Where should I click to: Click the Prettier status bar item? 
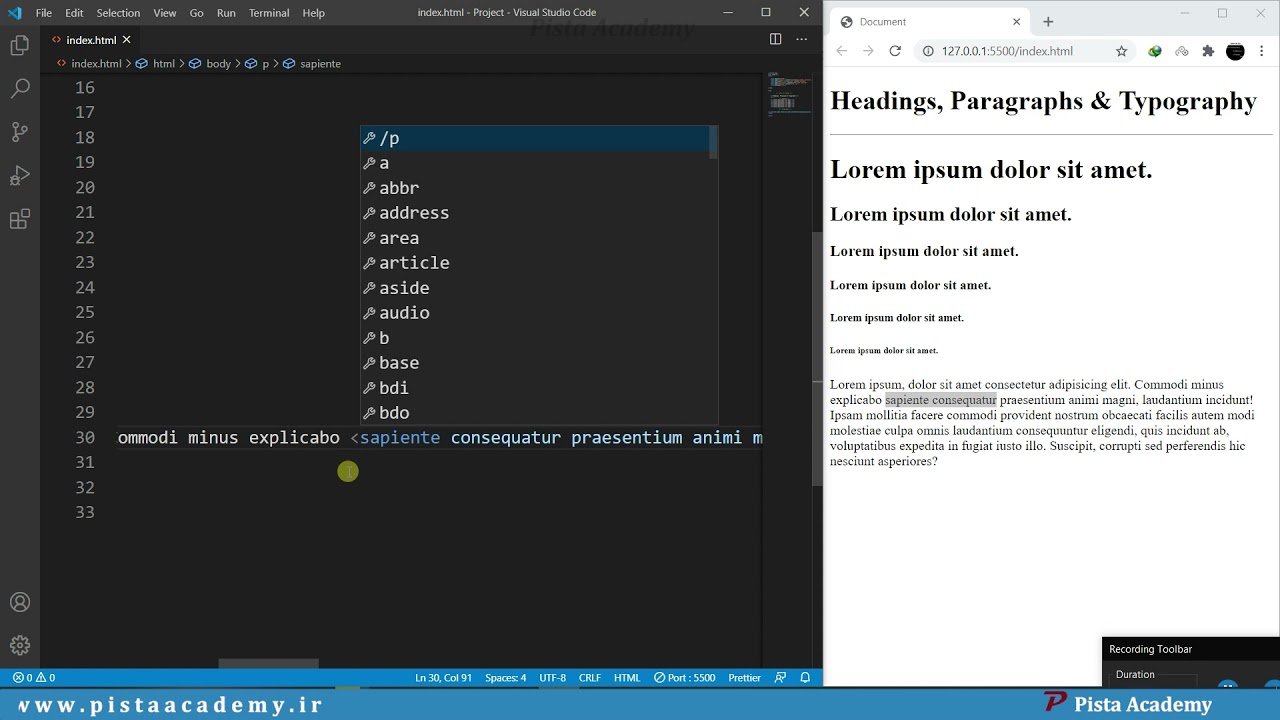[x=744, y=678]
